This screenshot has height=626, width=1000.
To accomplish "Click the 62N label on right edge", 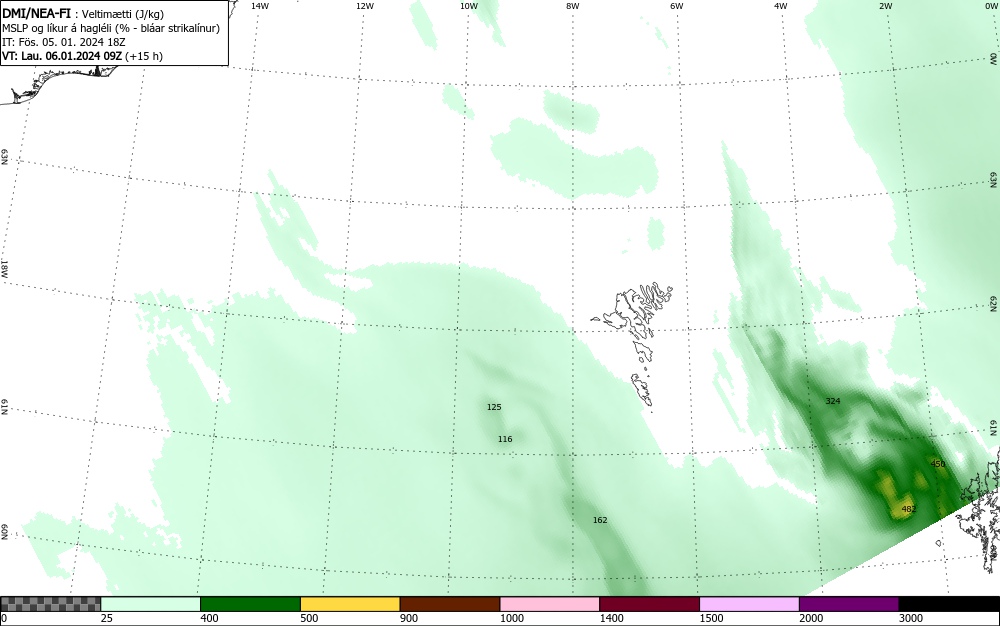I will click(994, 303).
